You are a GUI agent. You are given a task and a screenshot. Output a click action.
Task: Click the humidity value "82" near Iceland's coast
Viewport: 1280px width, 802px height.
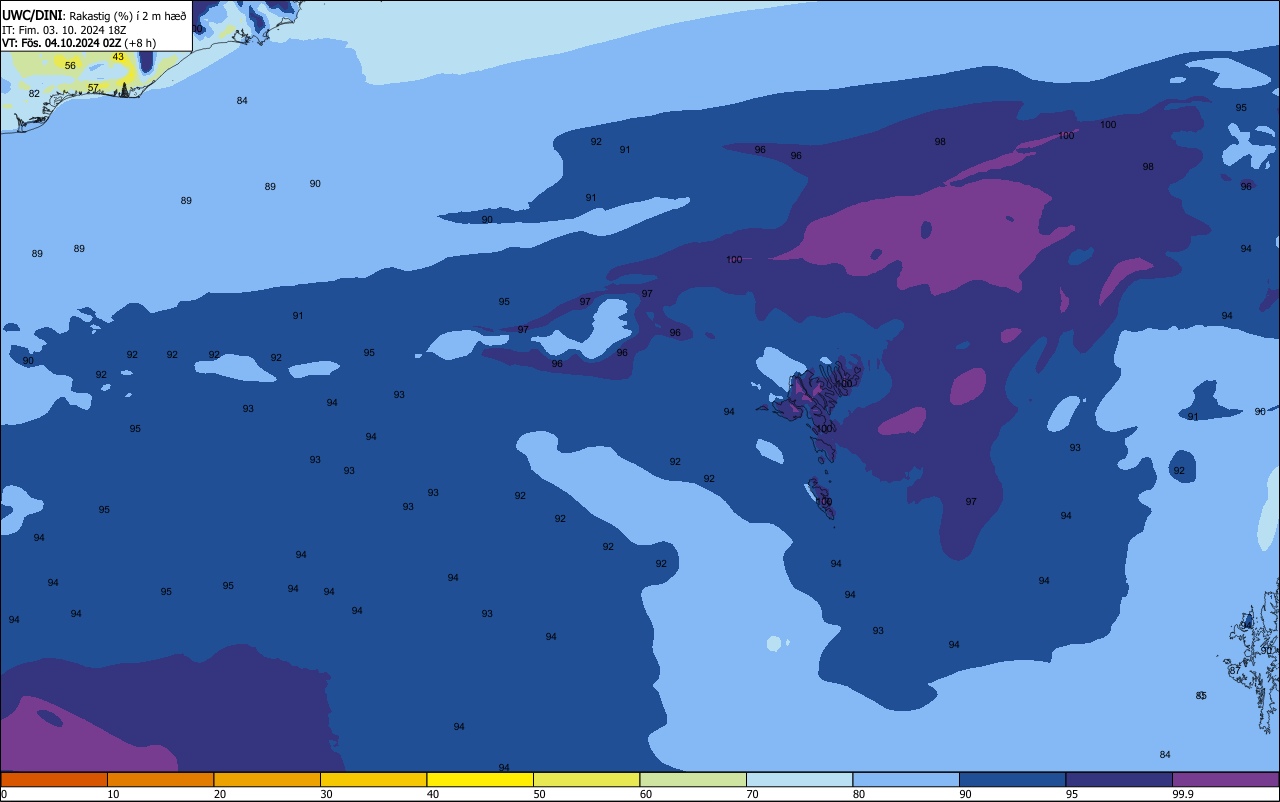pyautogui.click(x=34, y=94)
